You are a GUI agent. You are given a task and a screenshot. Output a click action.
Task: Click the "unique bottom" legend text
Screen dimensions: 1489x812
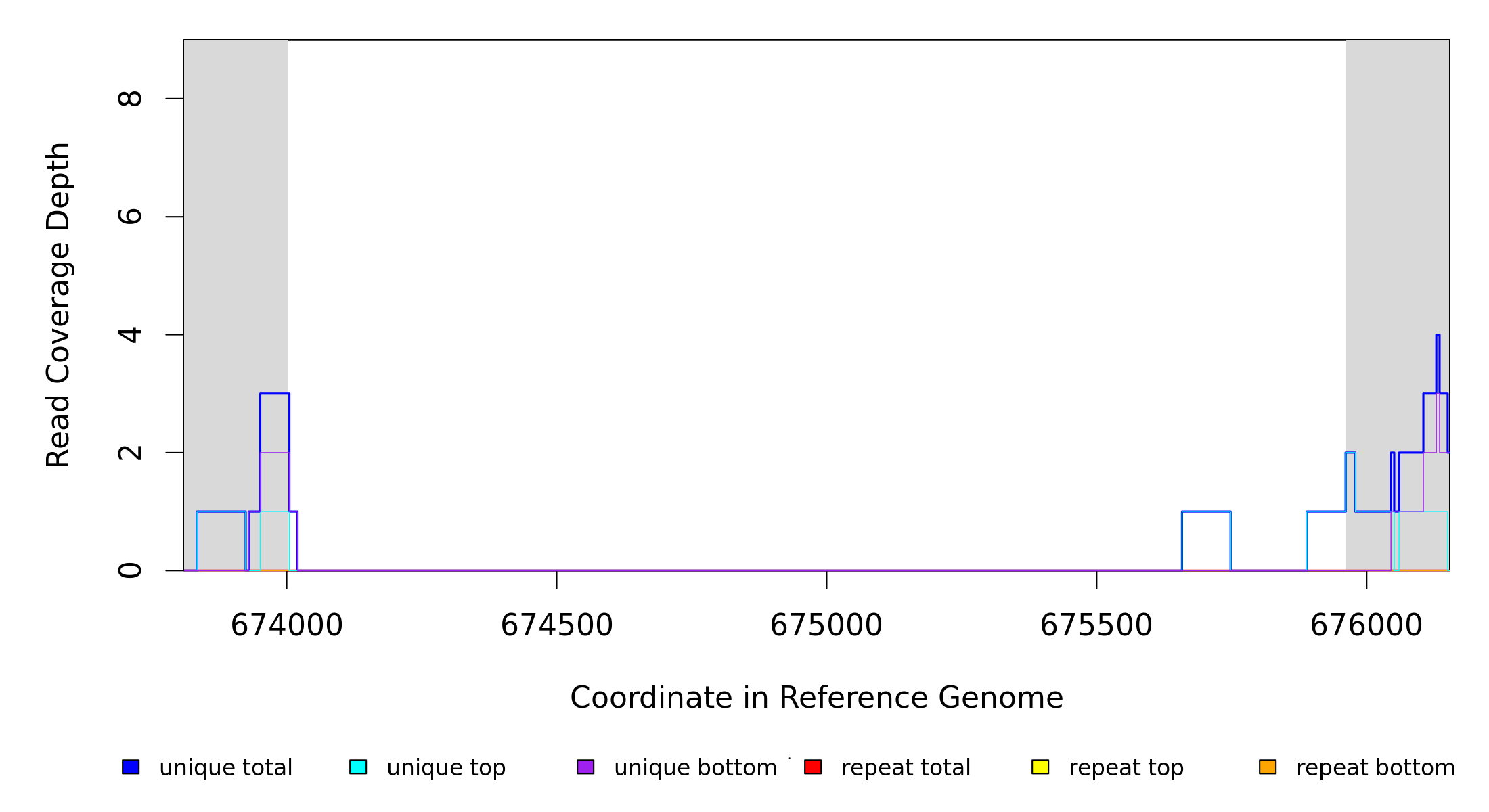tap(695, 768)
